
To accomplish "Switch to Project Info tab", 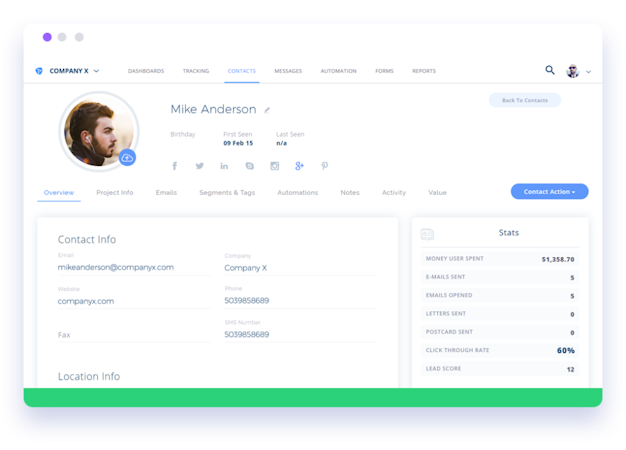I will pyautogui.click(x=115, y=192).
